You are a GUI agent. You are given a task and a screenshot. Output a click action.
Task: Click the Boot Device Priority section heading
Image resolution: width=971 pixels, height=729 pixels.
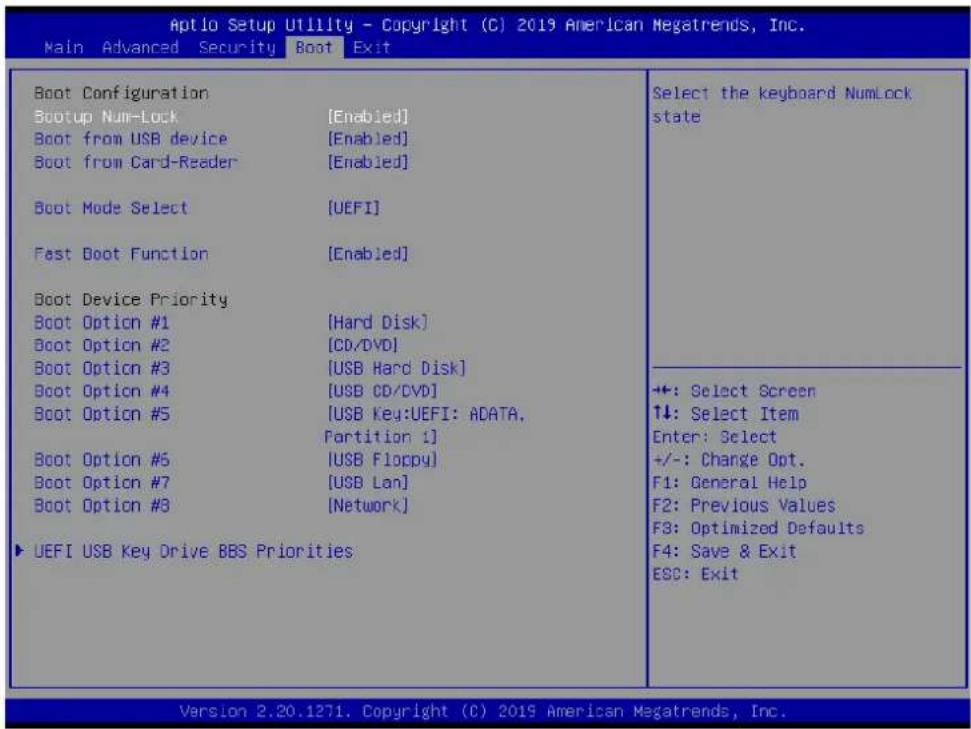pyautogui.click(x=131, y=299)
